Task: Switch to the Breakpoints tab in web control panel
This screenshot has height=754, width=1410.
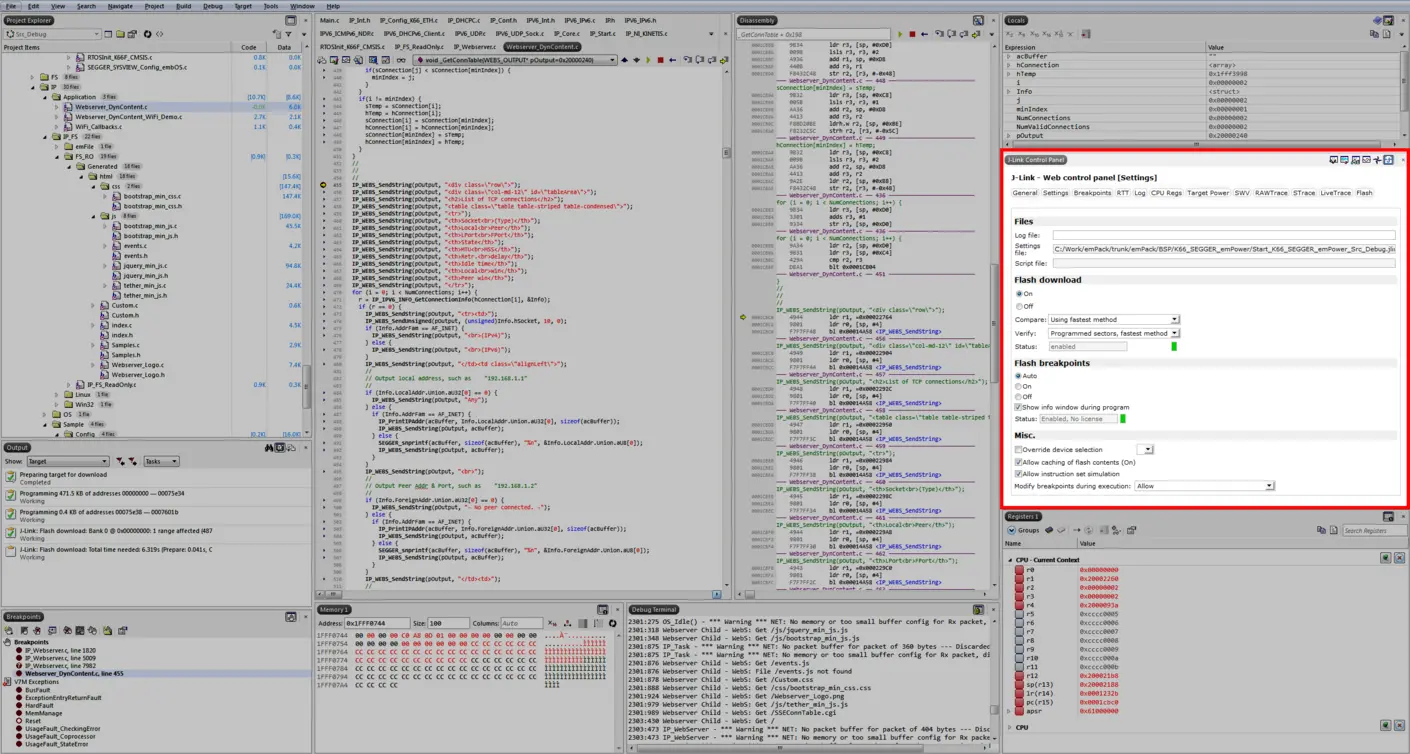Action: [1090, 193]
